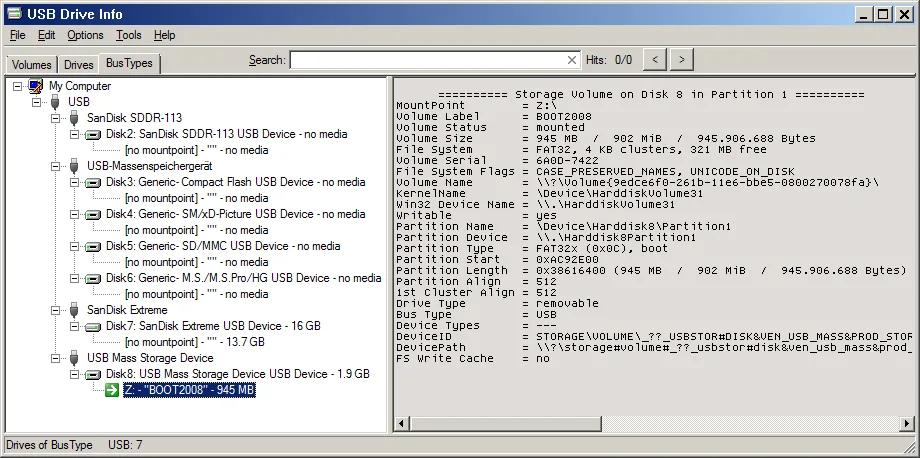The height and width of the screenshot is (458, 920).
Task: Click the FS Write Cache line
Action: click(473, 359)
